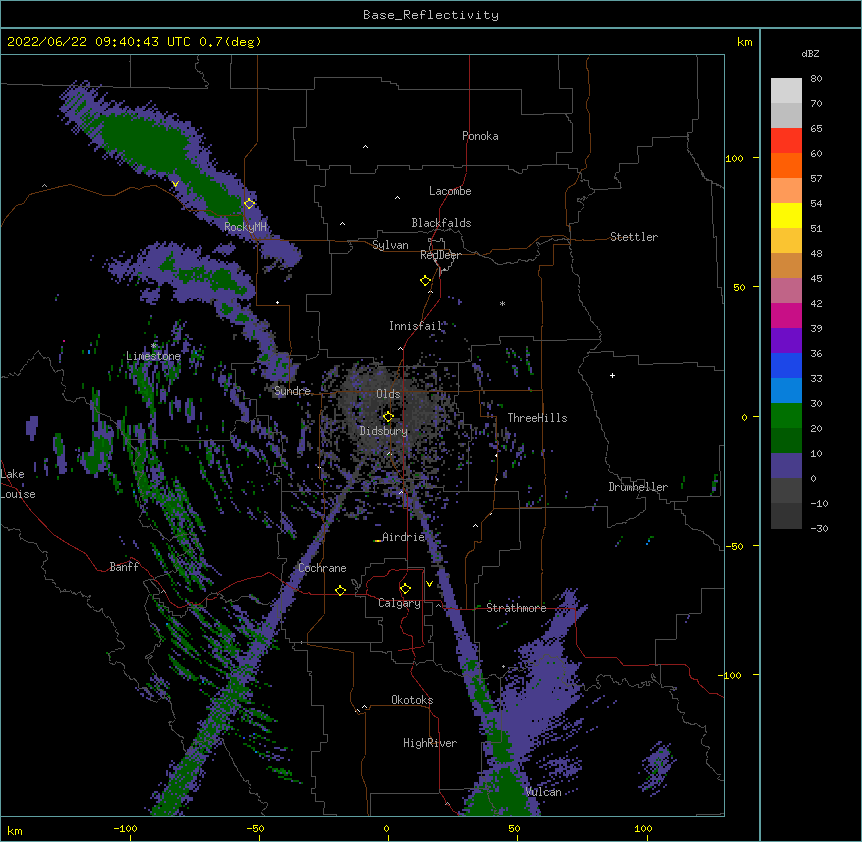Click the white plus marker north of Drumheller

612,375
